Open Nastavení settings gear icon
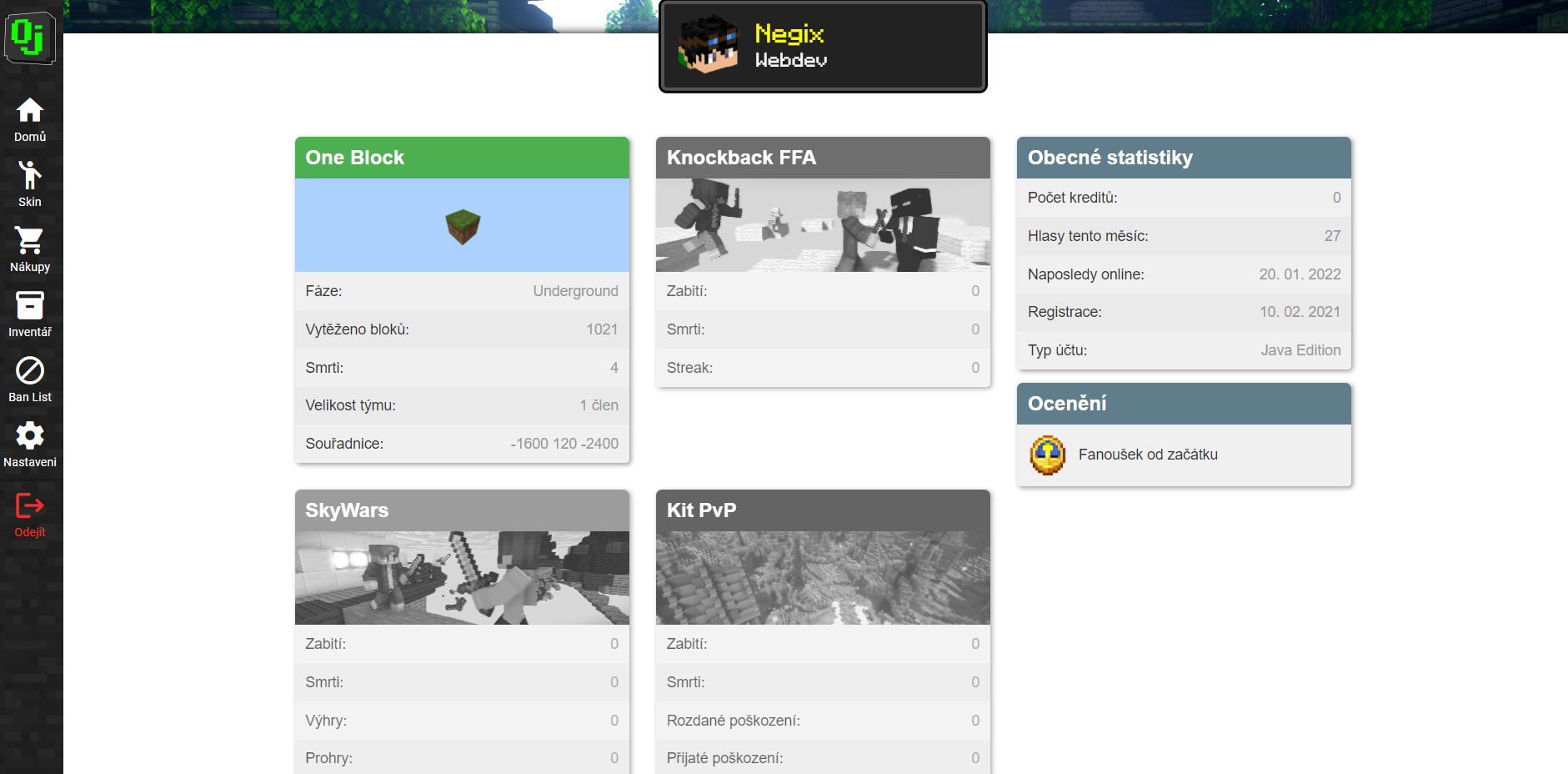 pos(30,435)
